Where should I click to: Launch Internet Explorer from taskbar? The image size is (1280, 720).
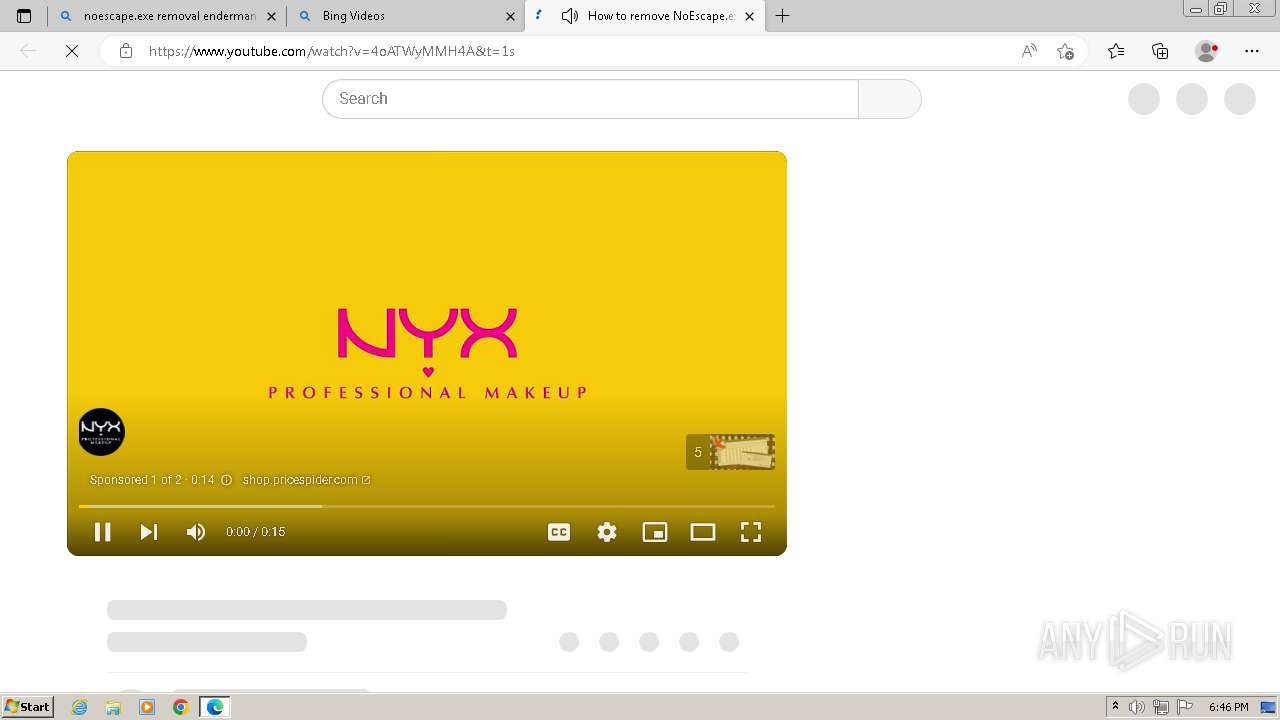[80, 707]
